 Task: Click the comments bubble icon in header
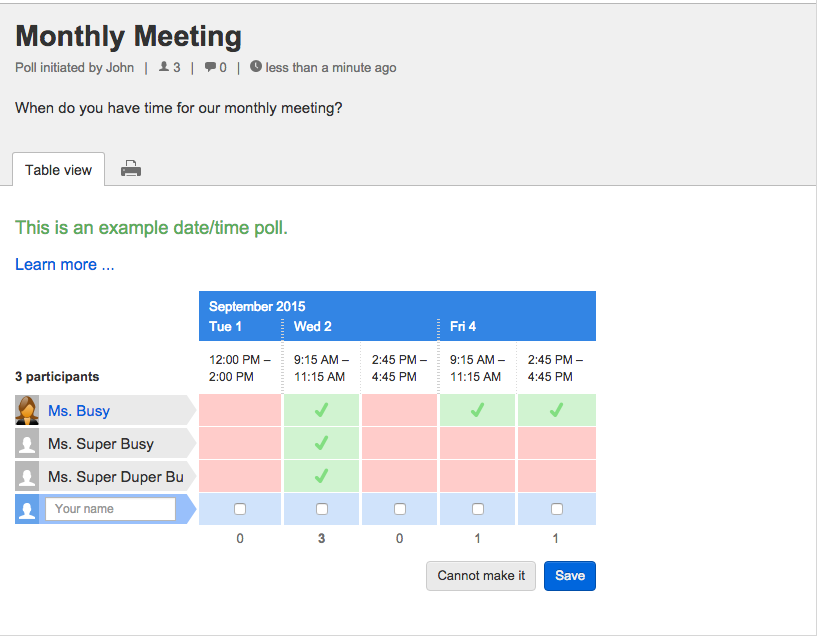coord(210,68)
